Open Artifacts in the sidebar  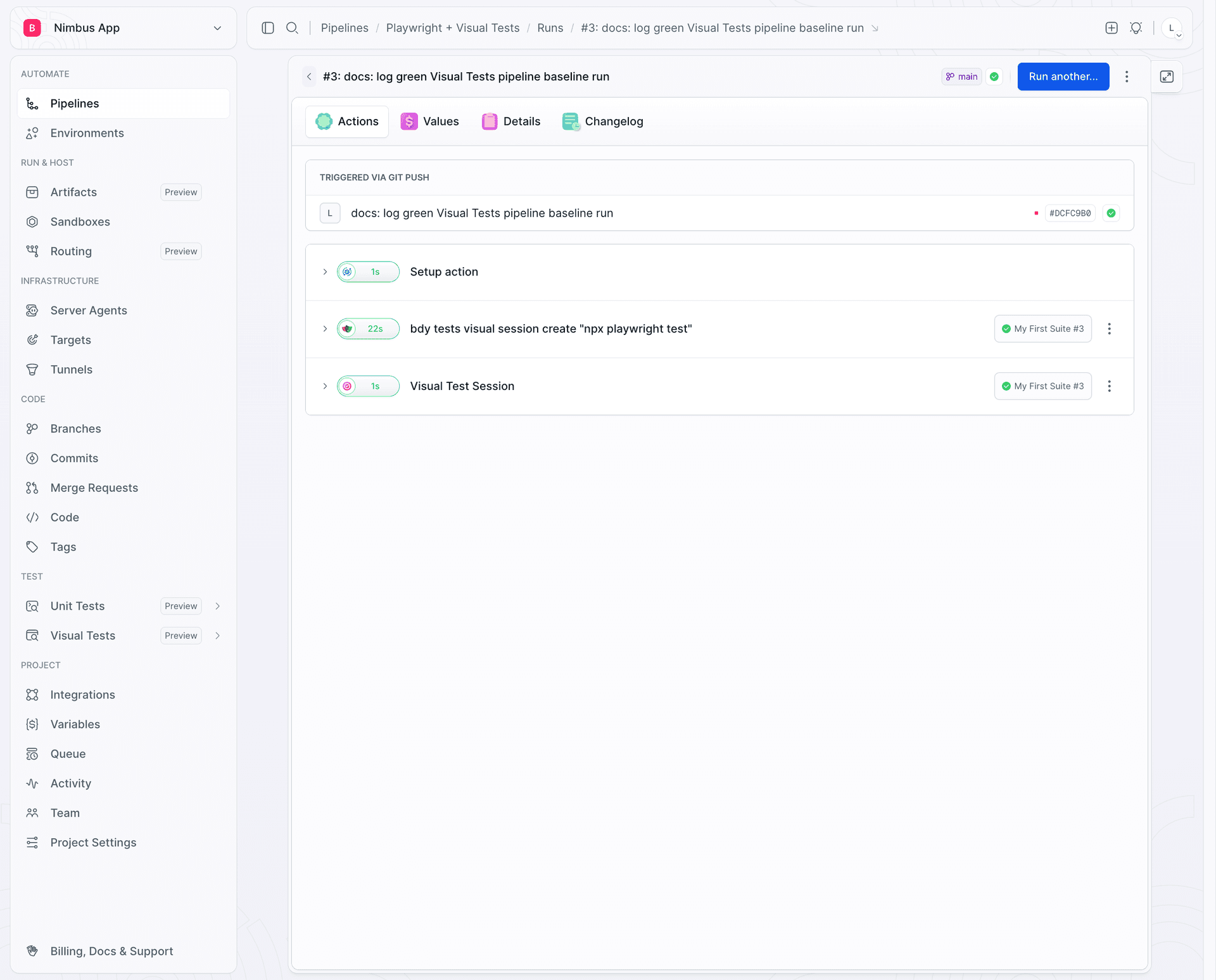coord(123,192)
